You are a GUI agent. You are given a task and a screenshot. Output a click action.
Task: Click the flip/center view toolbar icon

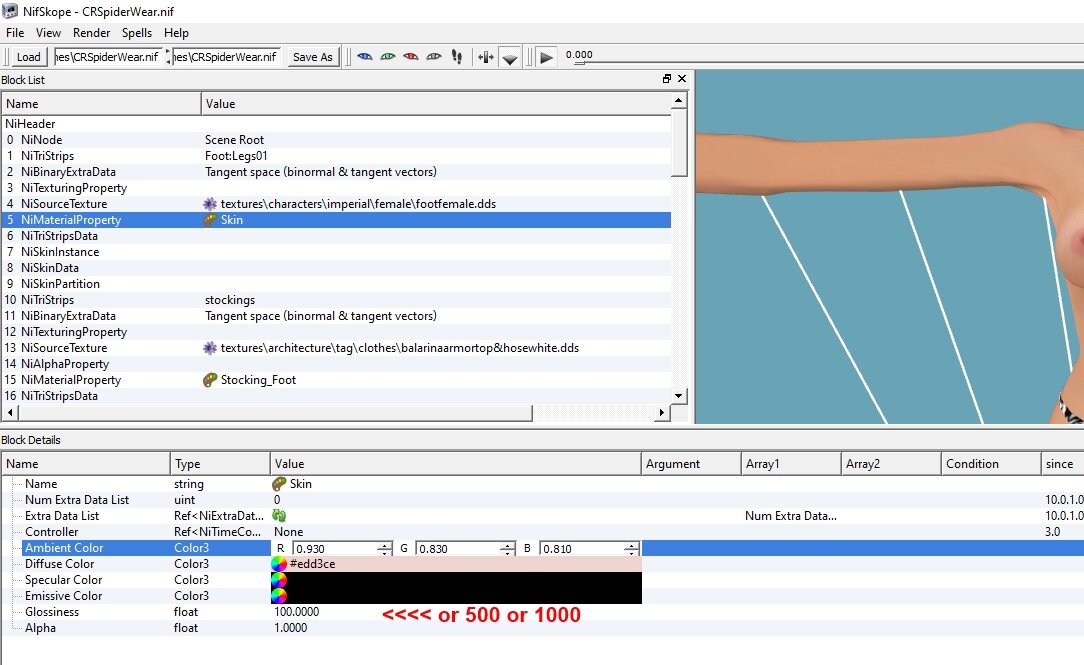click(x=485, y=57)
